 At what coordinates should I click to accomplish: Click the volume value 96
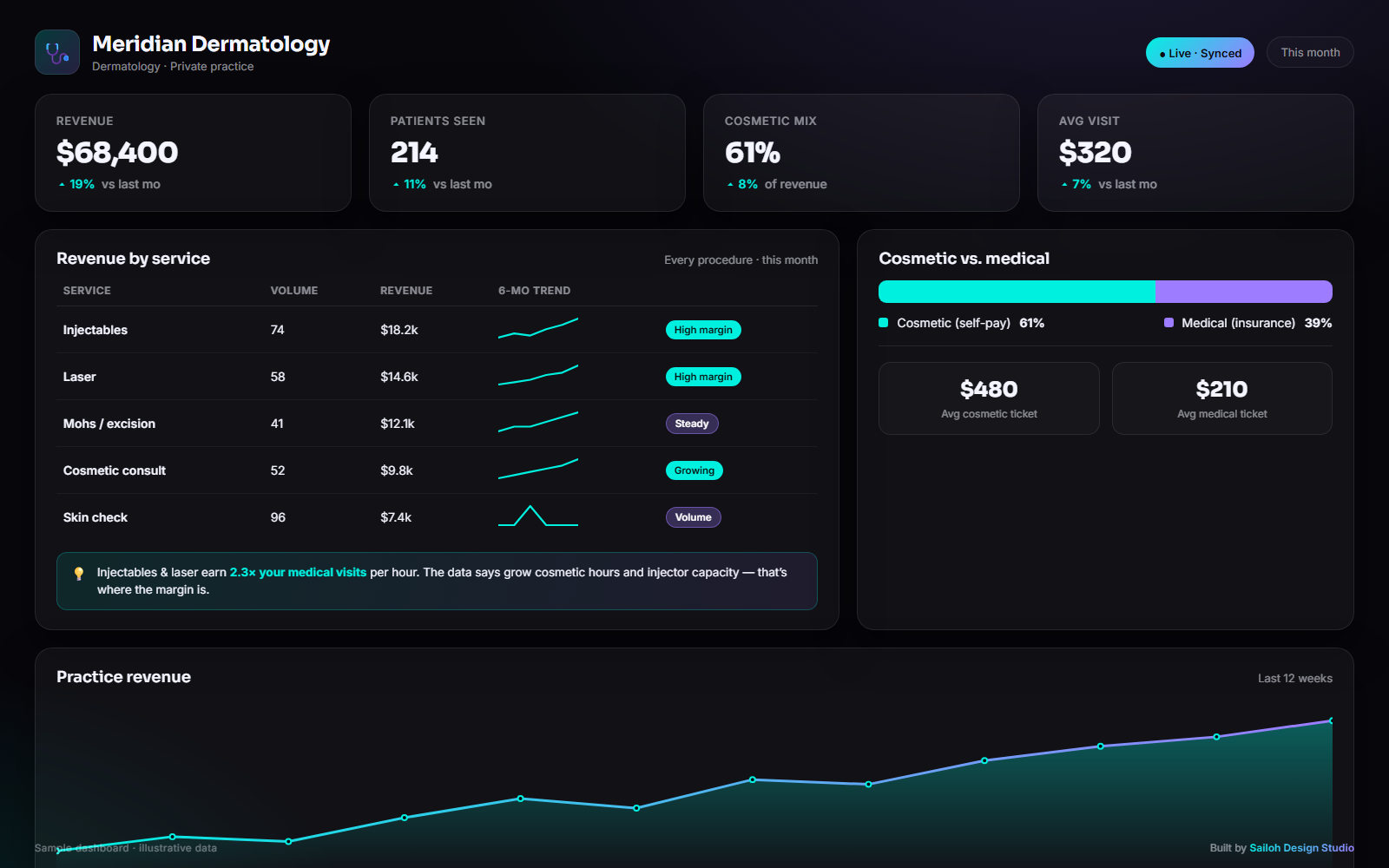pyautogui.click(x=278, y=517)
